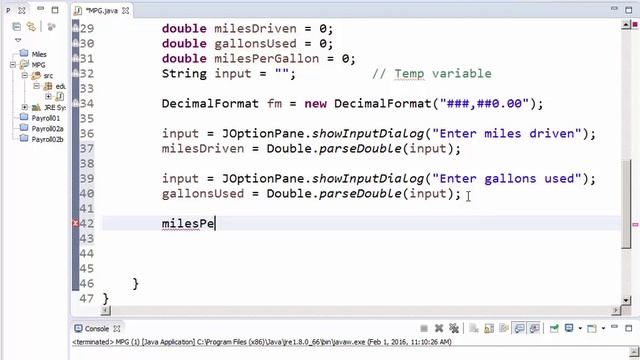Select the src folder
This screenshot has height=360, width=640.
[48, 76]
